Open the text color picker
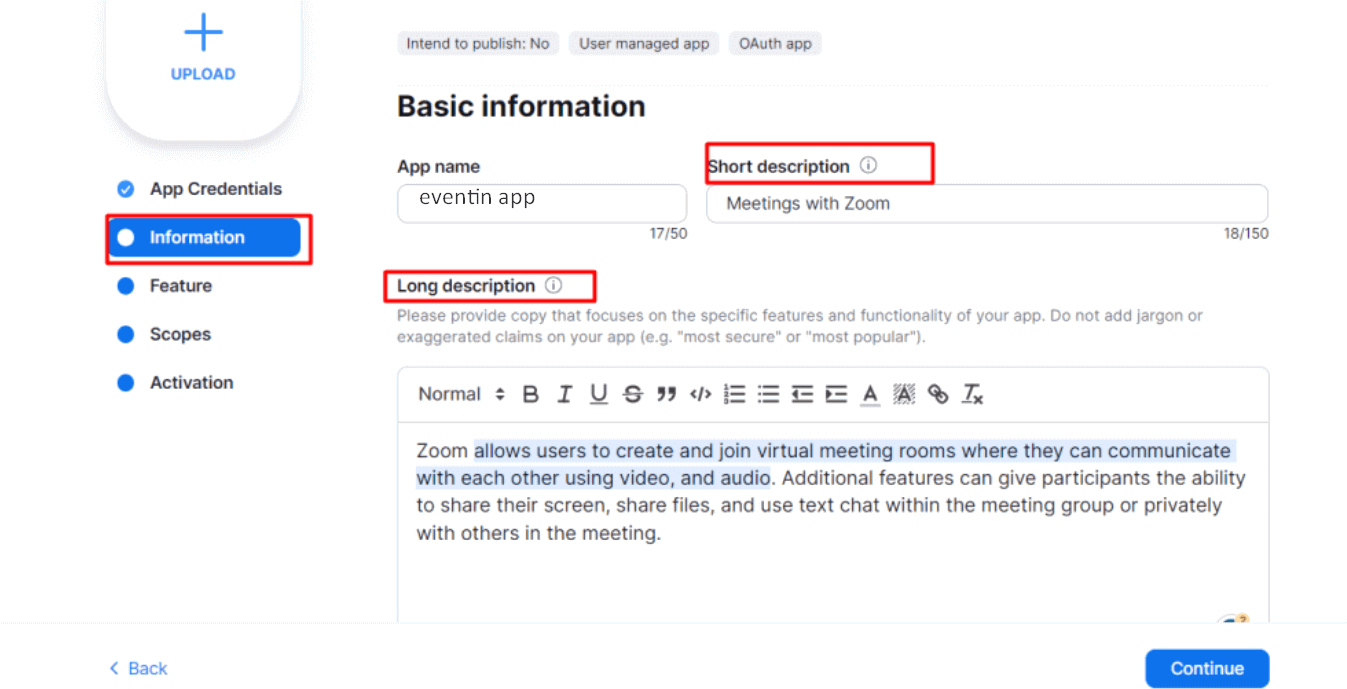 tap(869, 394)
